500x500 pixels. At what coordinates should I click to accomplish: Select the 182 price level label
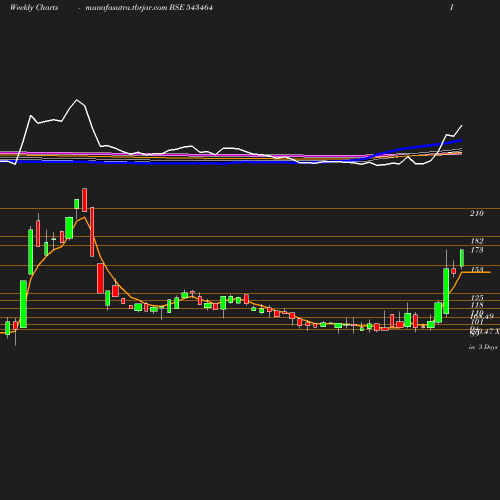tap(477, 241)
